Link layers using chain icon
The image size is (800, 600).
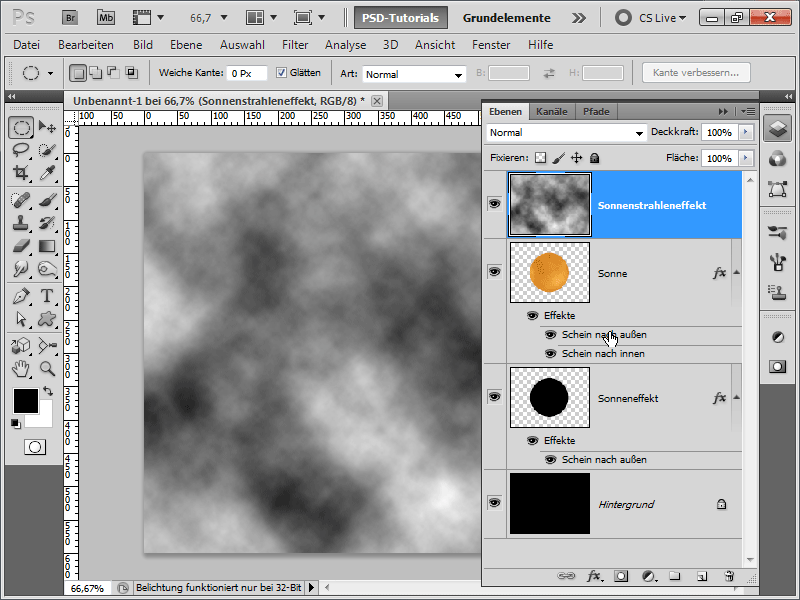click(x=566, y=576)
